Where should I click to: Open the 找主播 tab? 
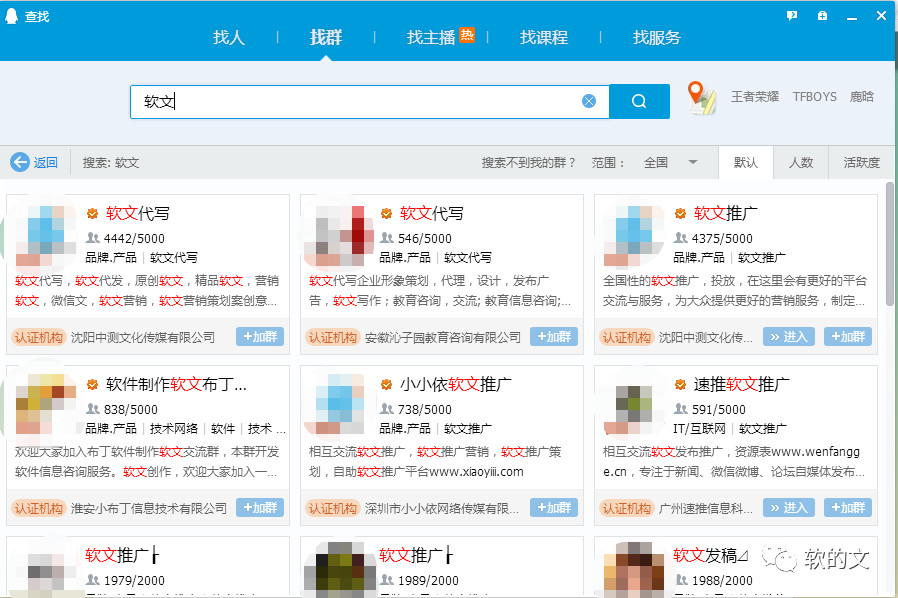point(431,38)
